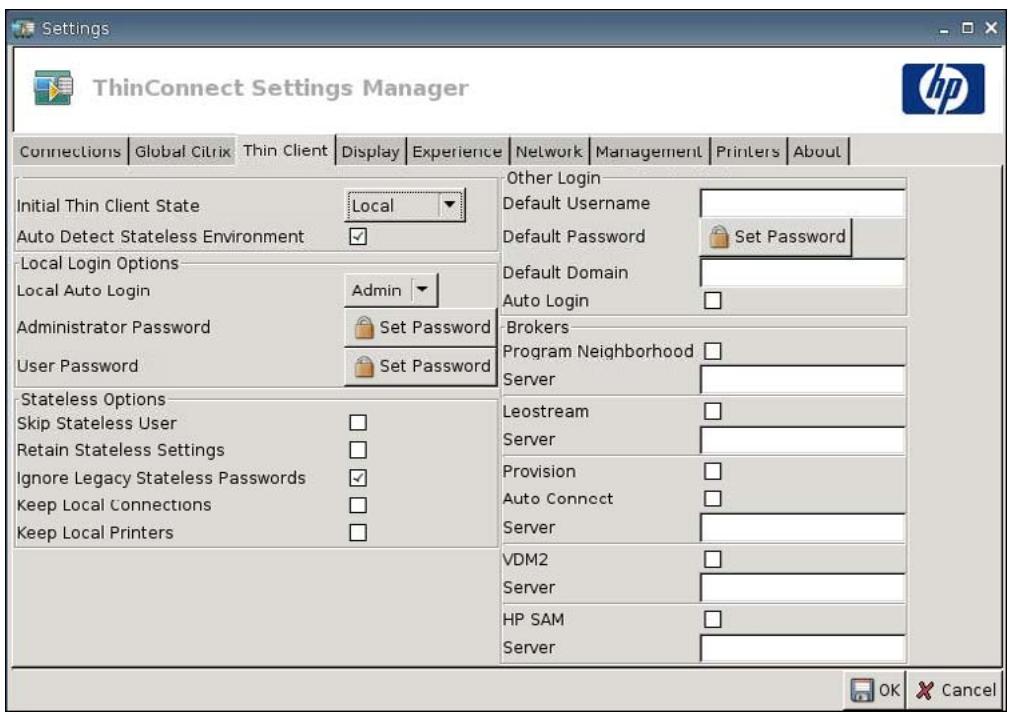Click Set Password for User Password
This screenshot has height=715, width=1012.
420,366
